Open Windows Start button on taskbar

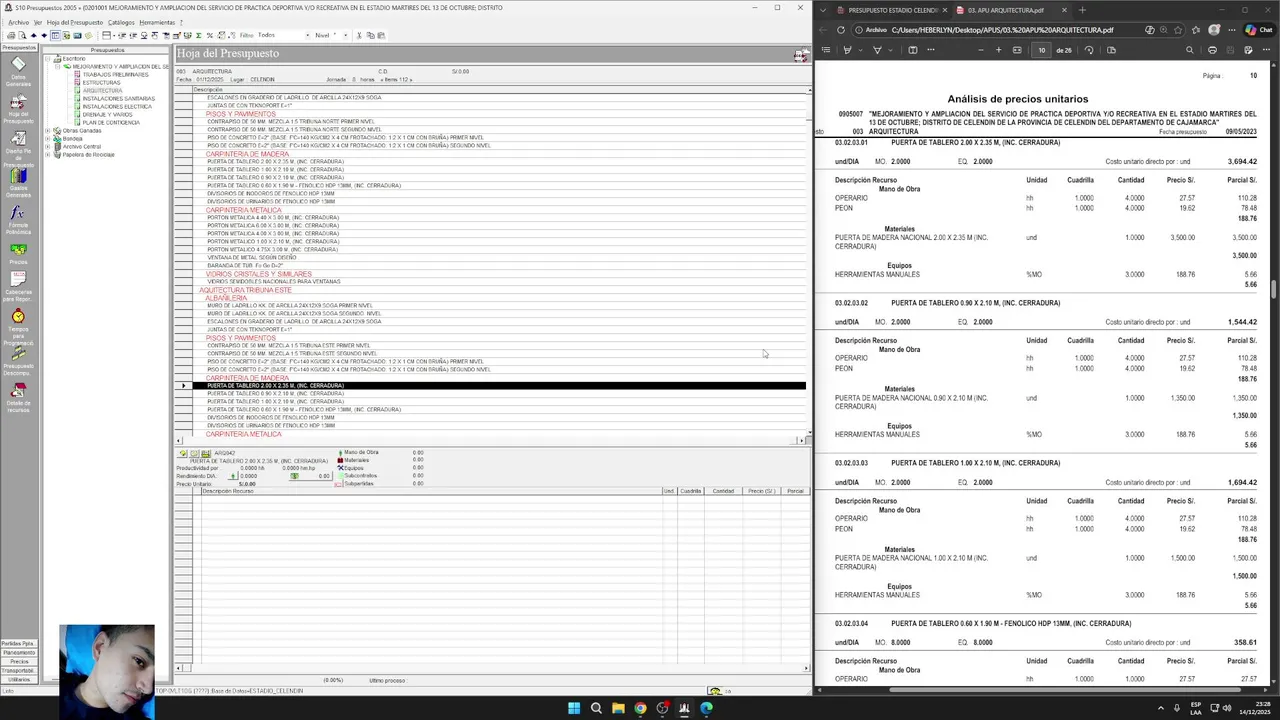coord(574,708)
